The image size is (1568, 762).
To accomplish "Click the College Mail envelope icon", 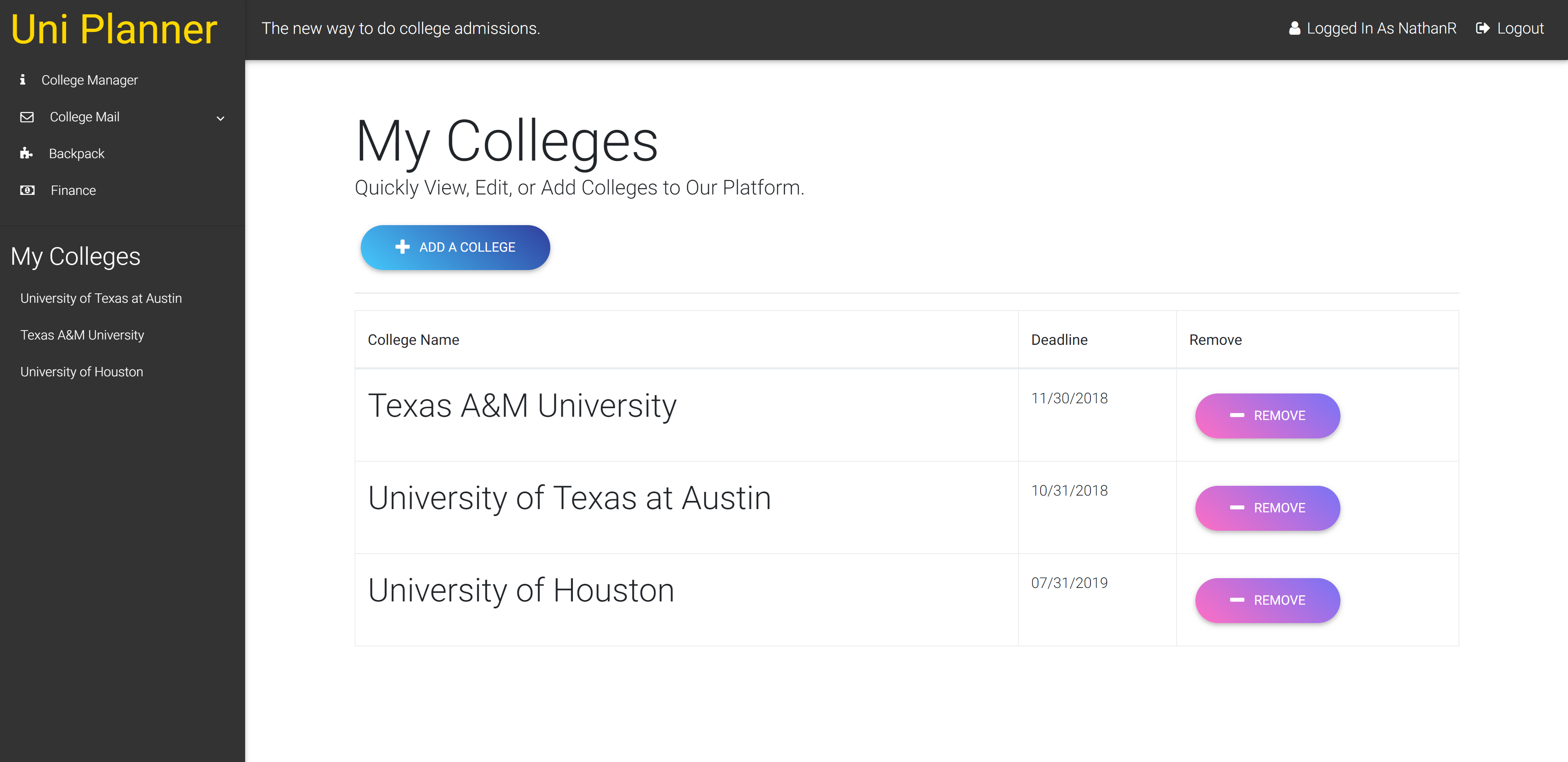I will point(27,117).
